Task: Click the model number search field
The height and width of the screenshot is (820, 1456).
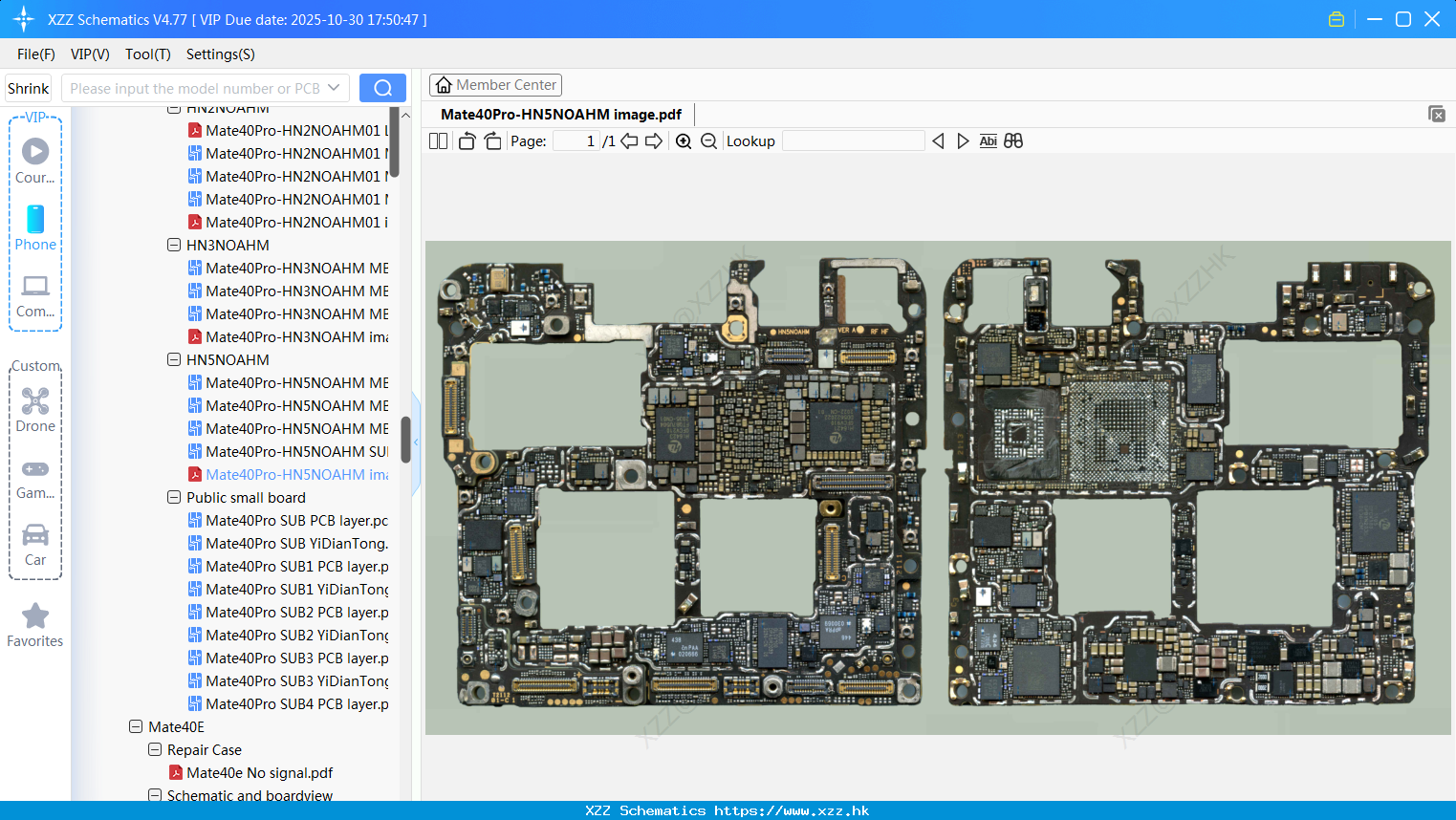Action: pyautogui.click(x=195, y=88)
